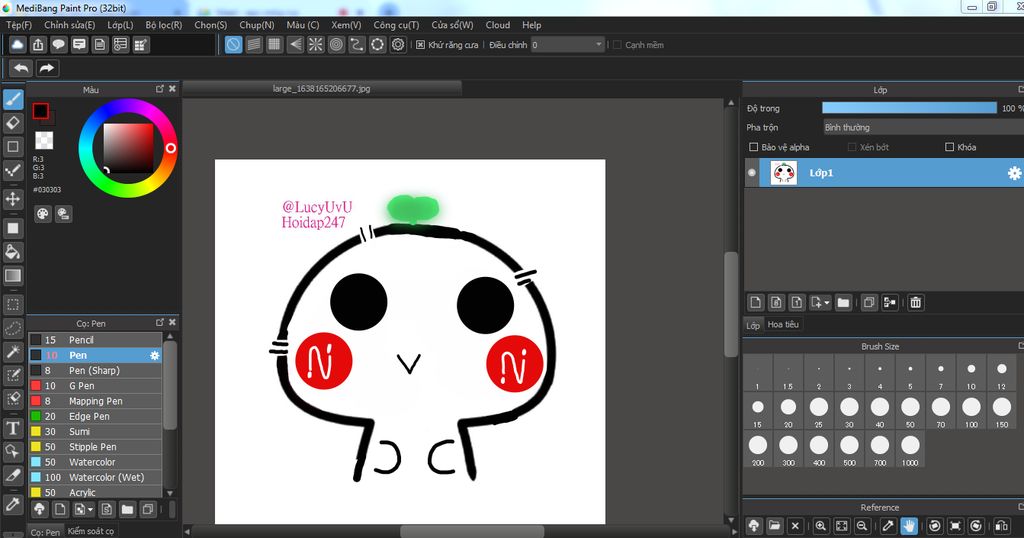Select the Text tool
The width and height of the screenshot is (1024, 538).
click(x=13, y=428)
